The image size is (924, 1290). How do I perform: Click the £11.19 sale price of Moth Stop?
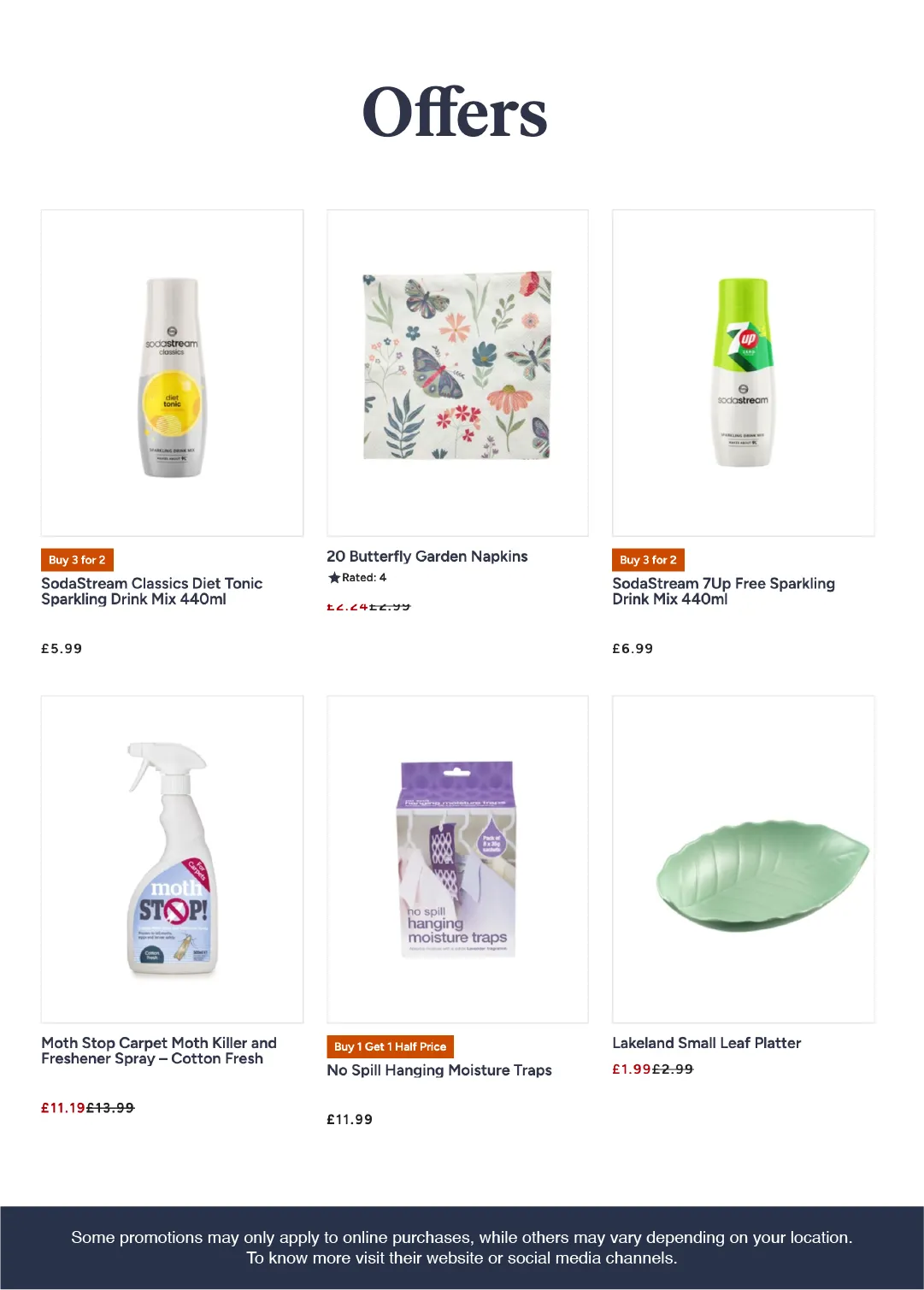[63, 1108]
